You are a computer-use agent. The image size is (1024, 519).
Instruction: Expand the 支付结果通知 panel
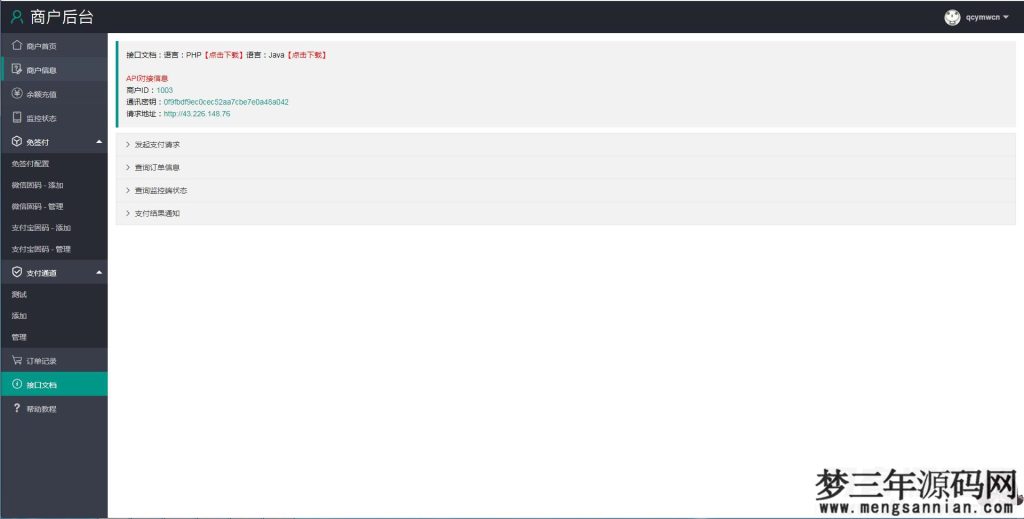[x=157, y=213]
